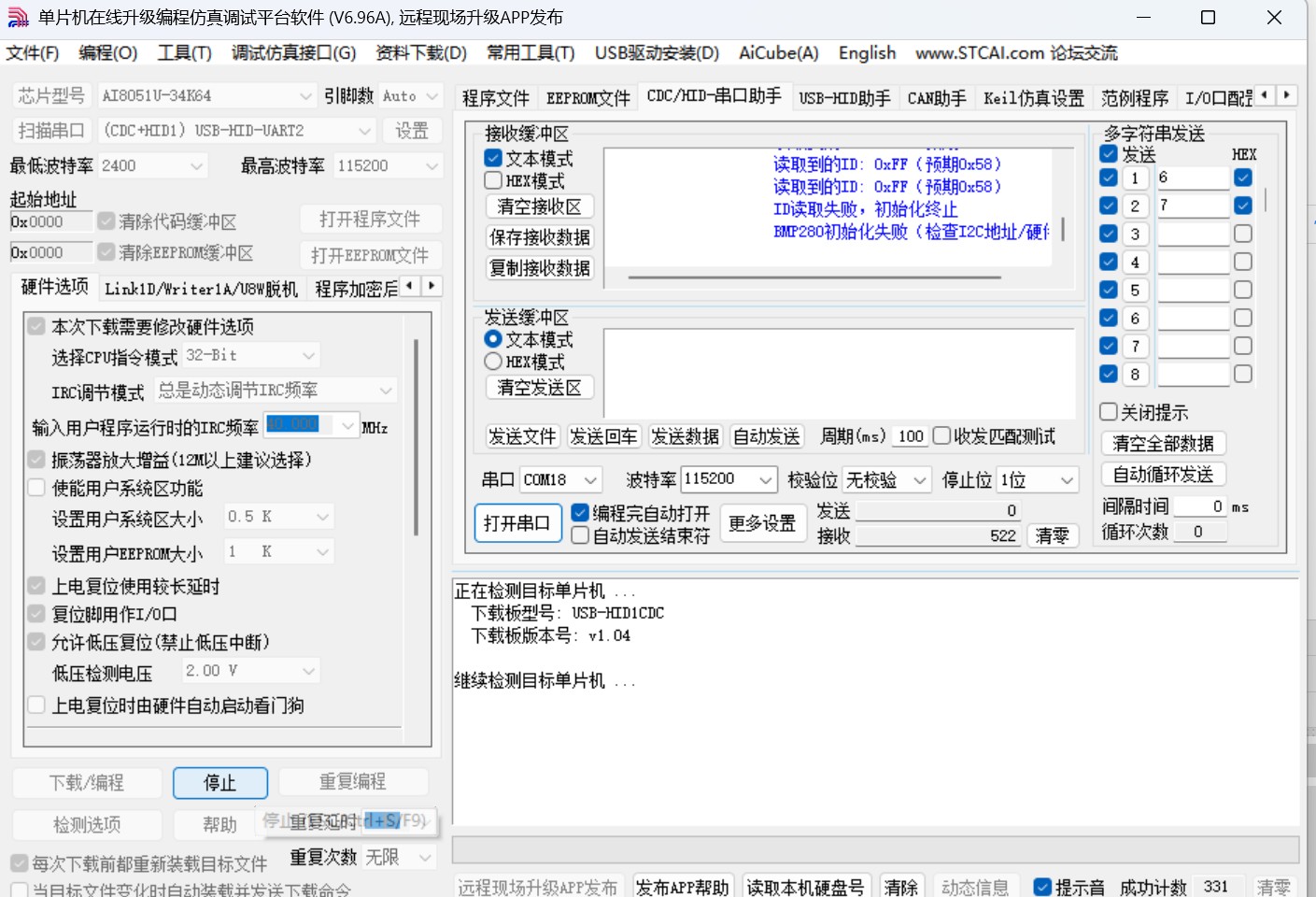
Task: Uncheck the HEX box for string row 1
Action: (x=1243, y=178)
